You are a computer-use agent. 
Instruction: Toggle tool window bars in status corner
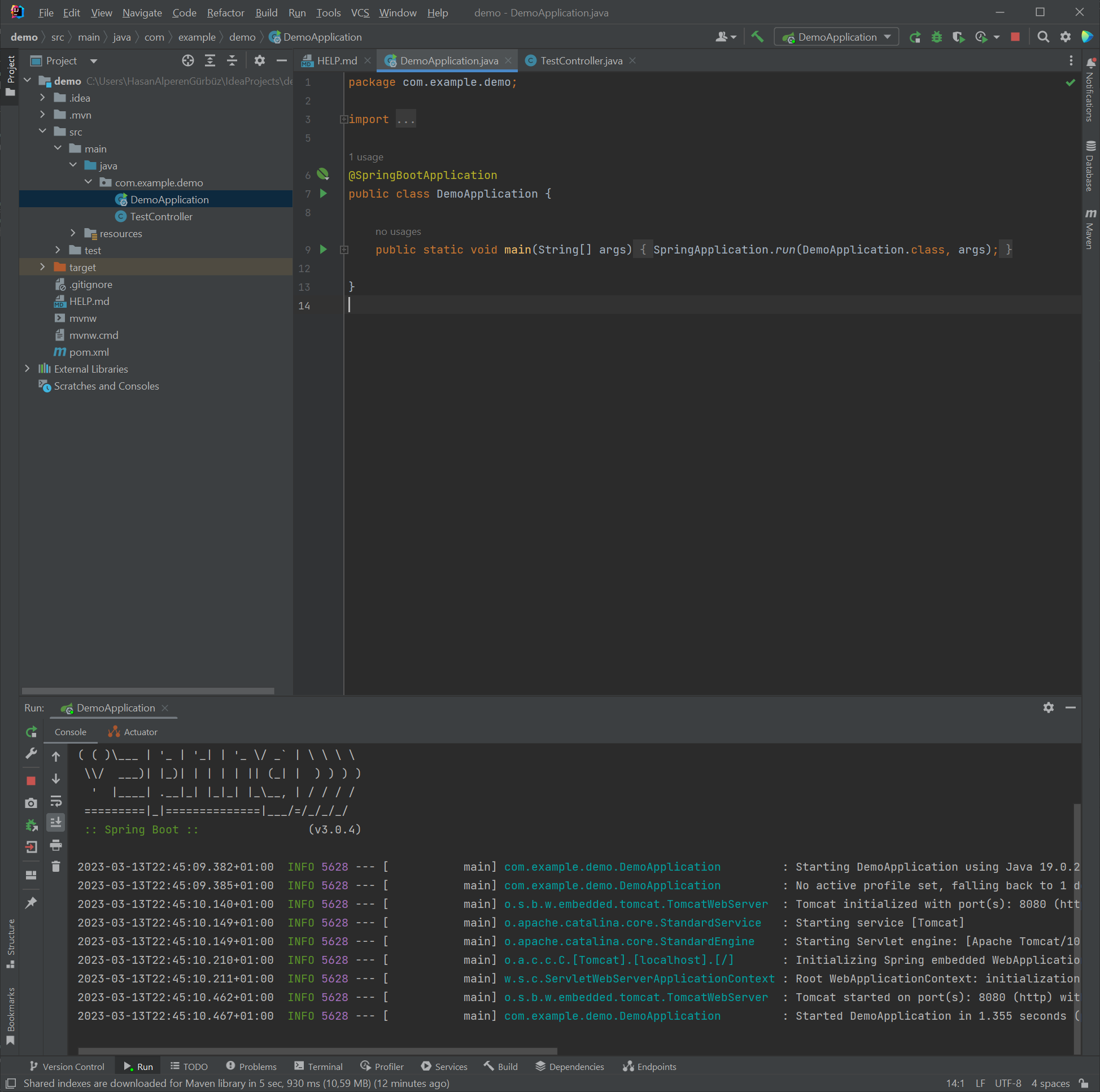(11, 1083)
